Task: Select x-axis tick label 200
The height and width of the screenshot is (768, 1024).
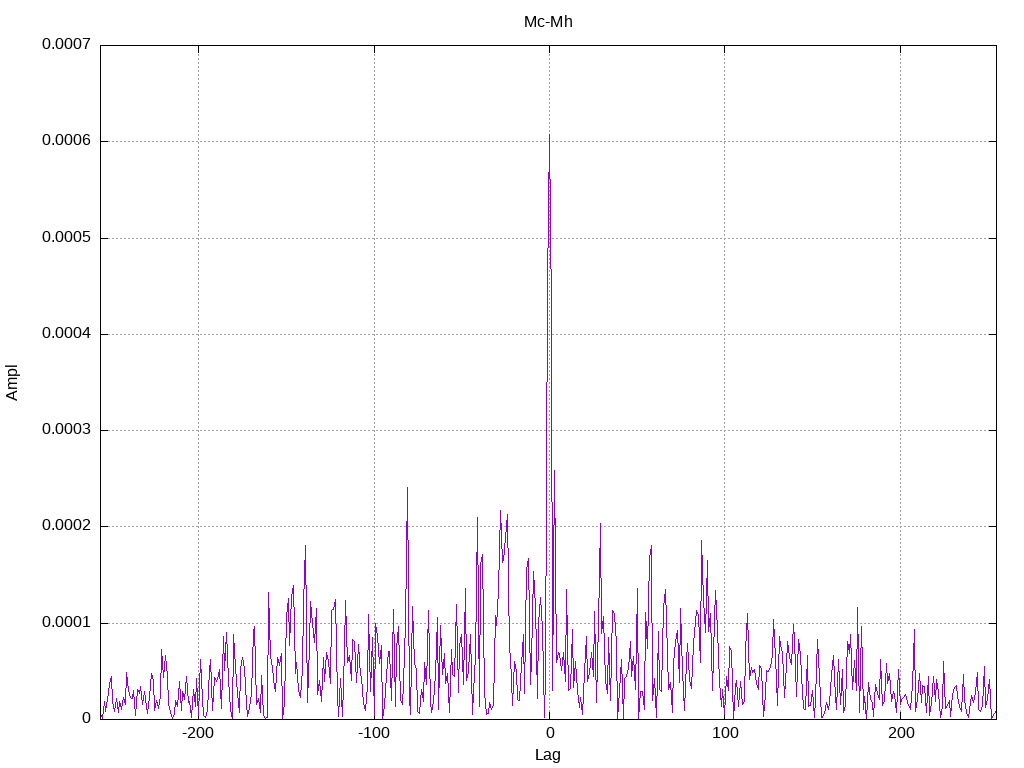Action: (x=901, y=733)
